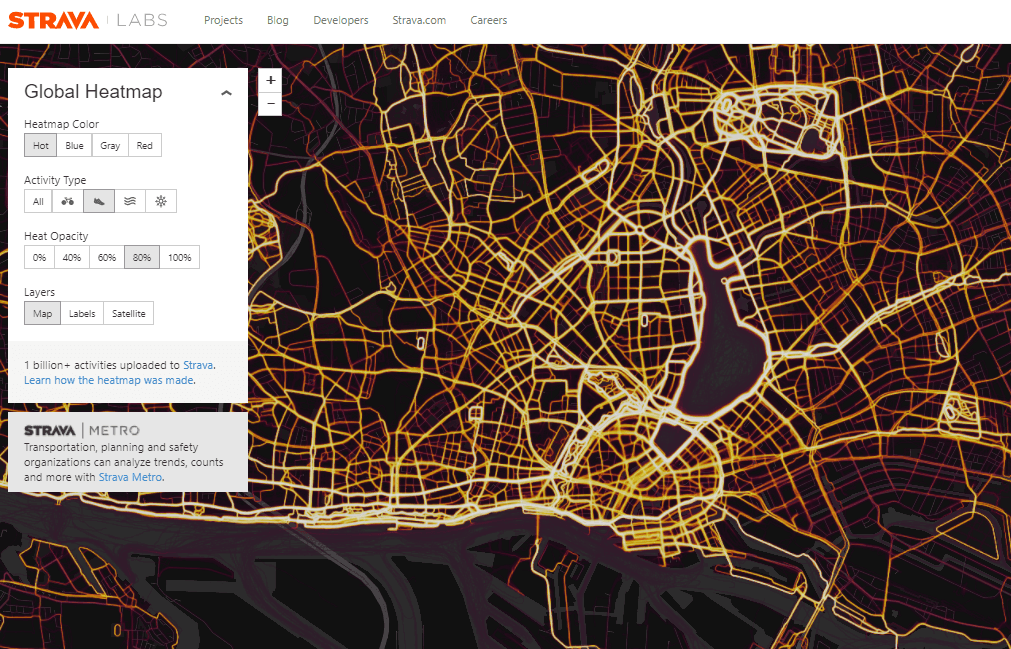Click the 'Heatmap Color' label

[x=62, y=124]
